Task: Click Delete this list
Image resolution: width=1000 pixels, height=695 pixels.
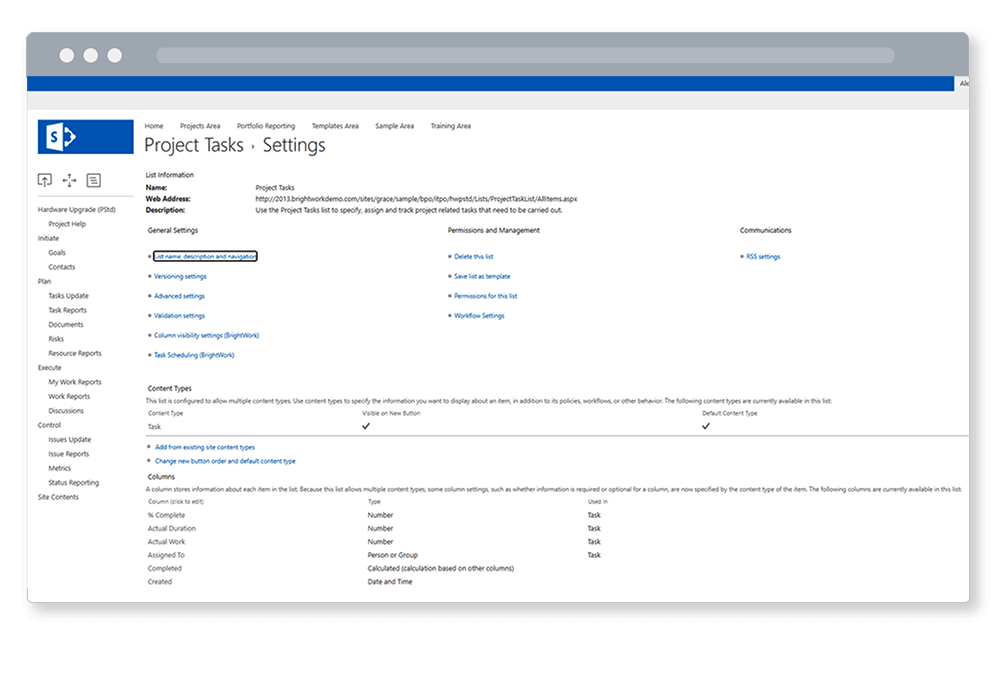Action: 473,257
